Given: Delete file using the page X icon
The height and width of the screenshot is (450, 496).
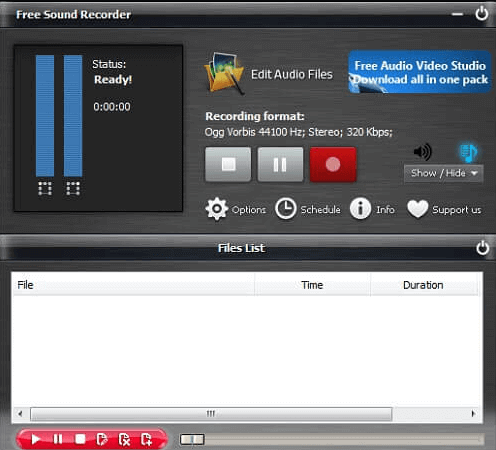Looking at the screenshot, I should 124,439.
